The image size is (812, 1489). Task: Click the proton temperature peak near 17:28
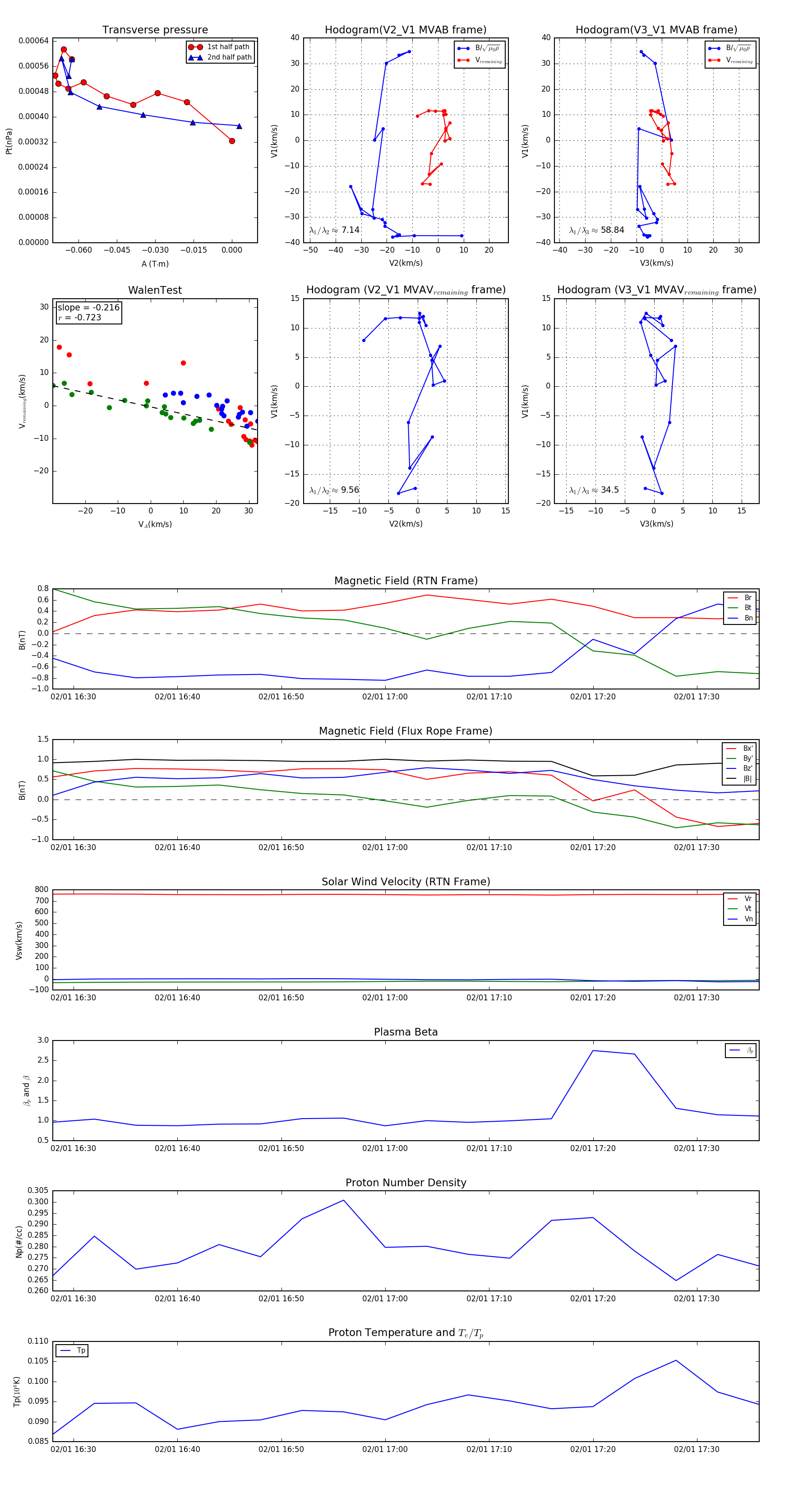pyautogui.click(x=676, y=1361)
